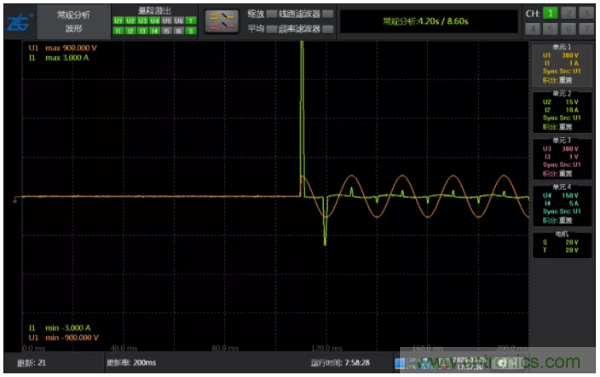Viewport: 600px width, 377px height.
Task: Expand the 单元 4 settings panel
Action: [x=562, y=205]
